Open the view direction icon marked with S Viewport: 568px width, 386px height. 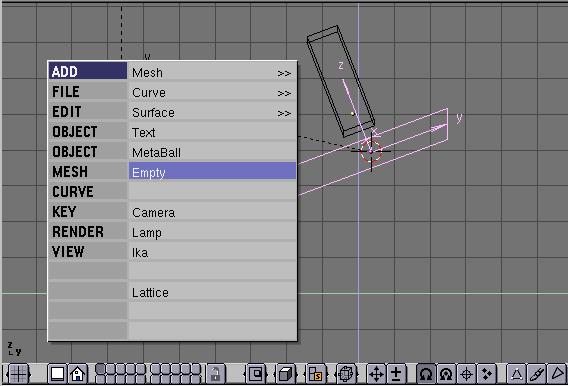316,373
